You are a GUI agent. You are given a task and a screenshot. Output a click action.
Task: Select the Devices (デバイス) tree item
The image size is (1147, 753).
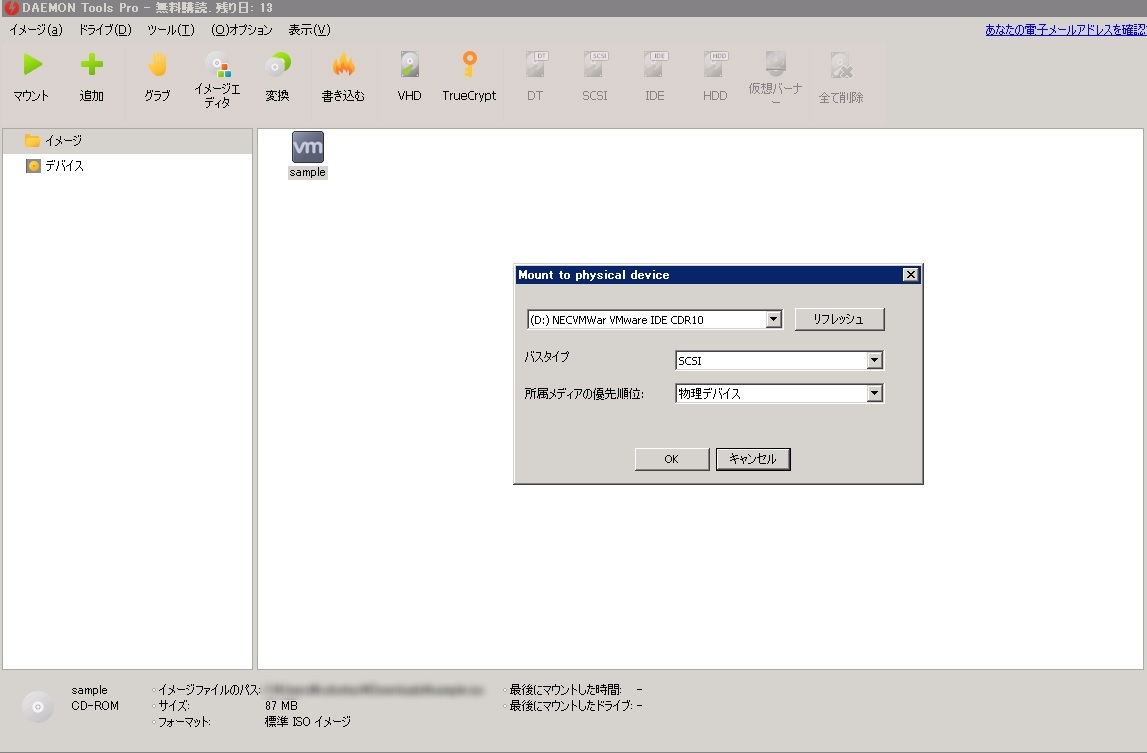(x=55, y=166)
